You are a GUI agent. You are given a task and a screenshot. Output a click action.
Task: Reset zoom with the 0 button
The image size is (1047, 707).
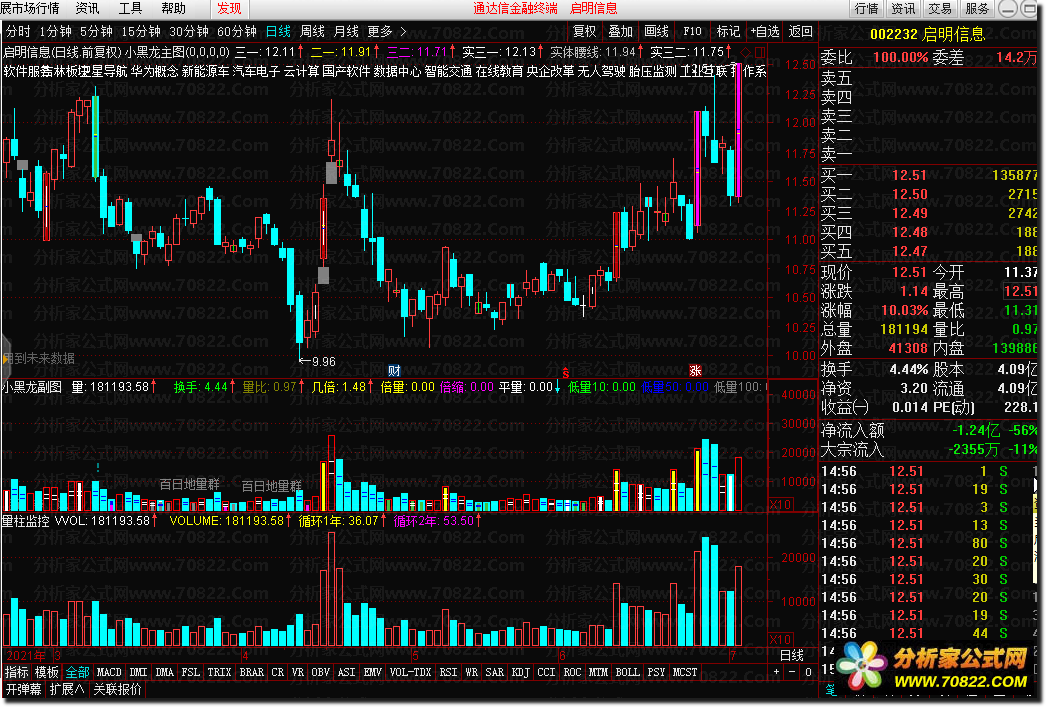click(x=808, y=672)
